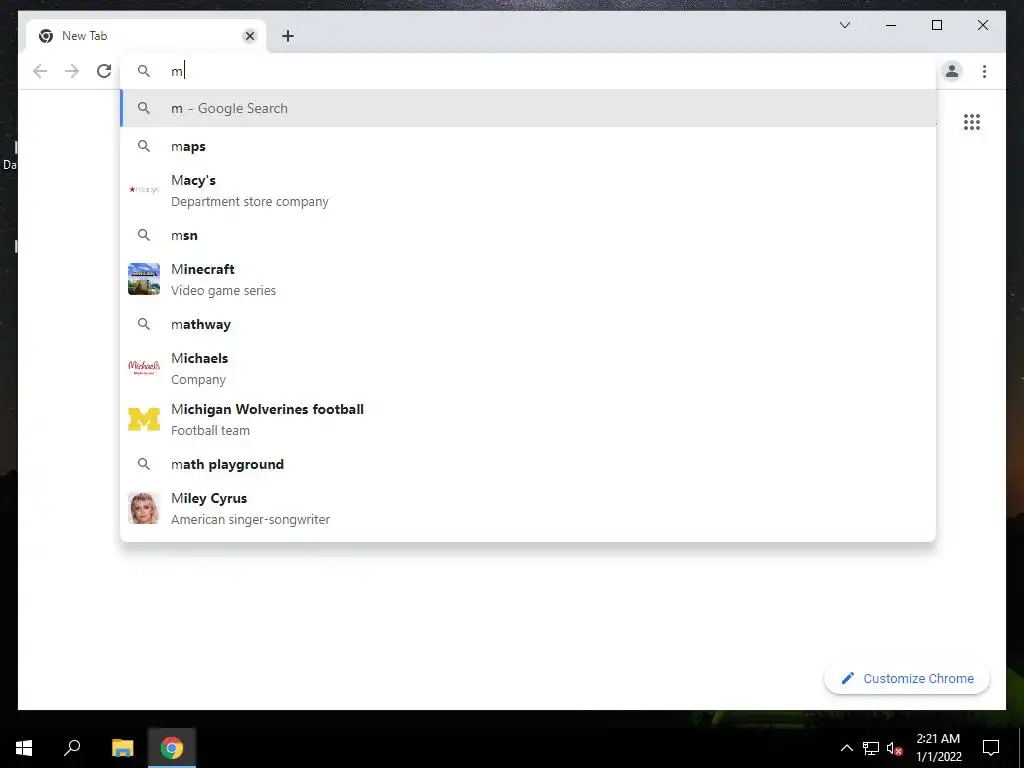
Task: Choose the 'msn' suggestion
Action: (x=528, y=235)
